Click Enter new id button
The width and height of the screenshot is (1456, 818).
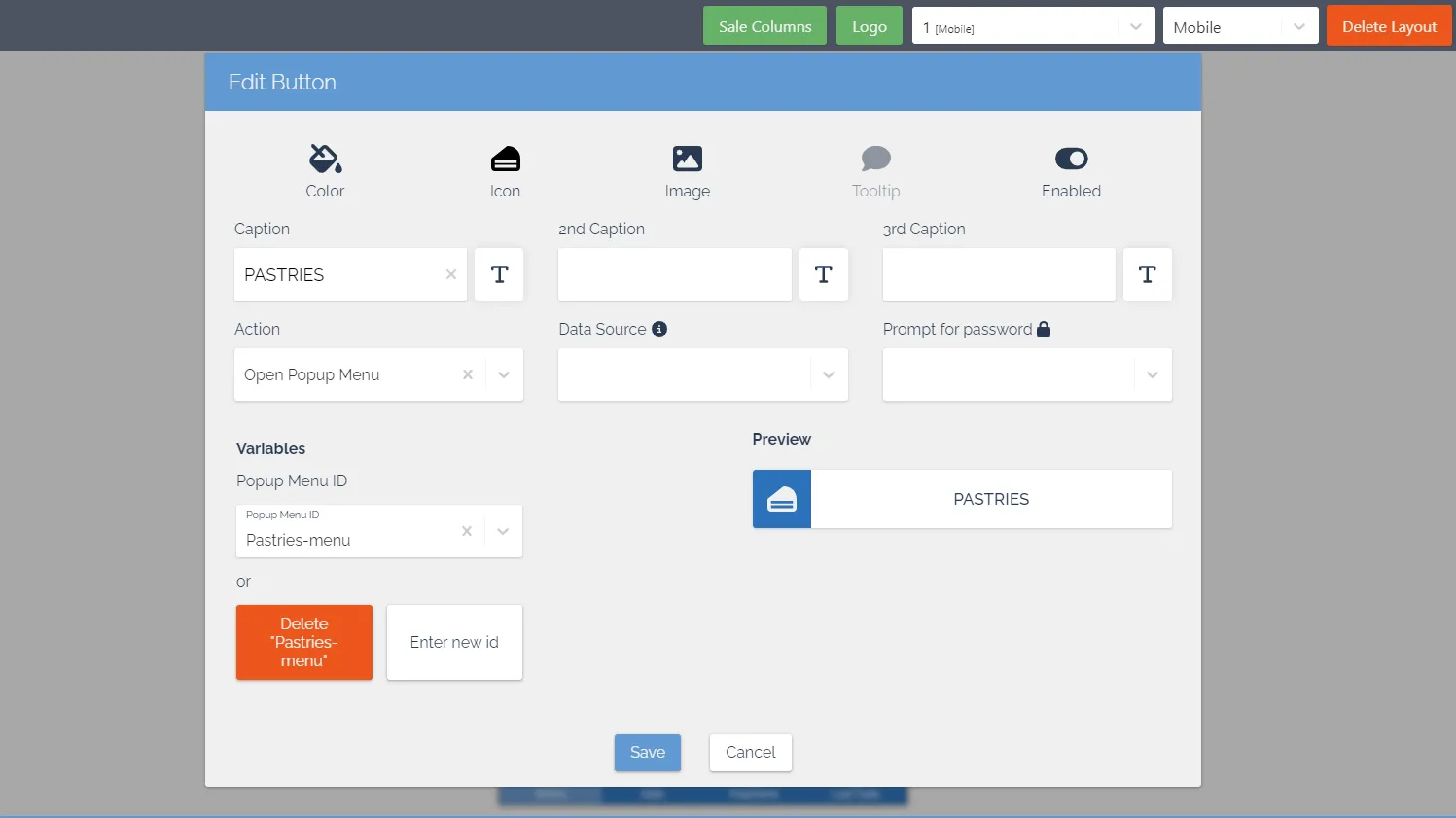[x=454, y=642]
